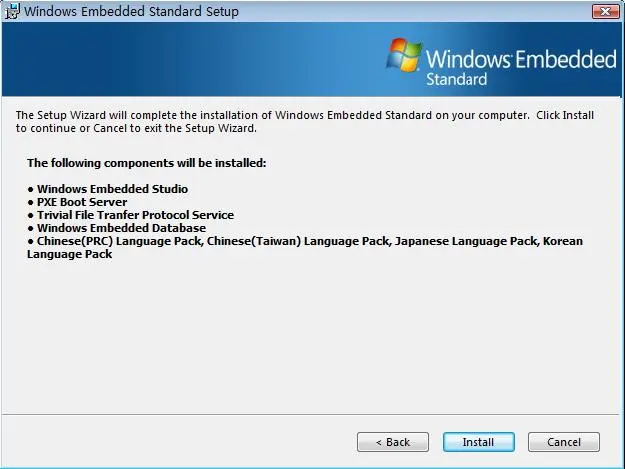
Task: Close the Setup window with red X
Action: point(602,11)
